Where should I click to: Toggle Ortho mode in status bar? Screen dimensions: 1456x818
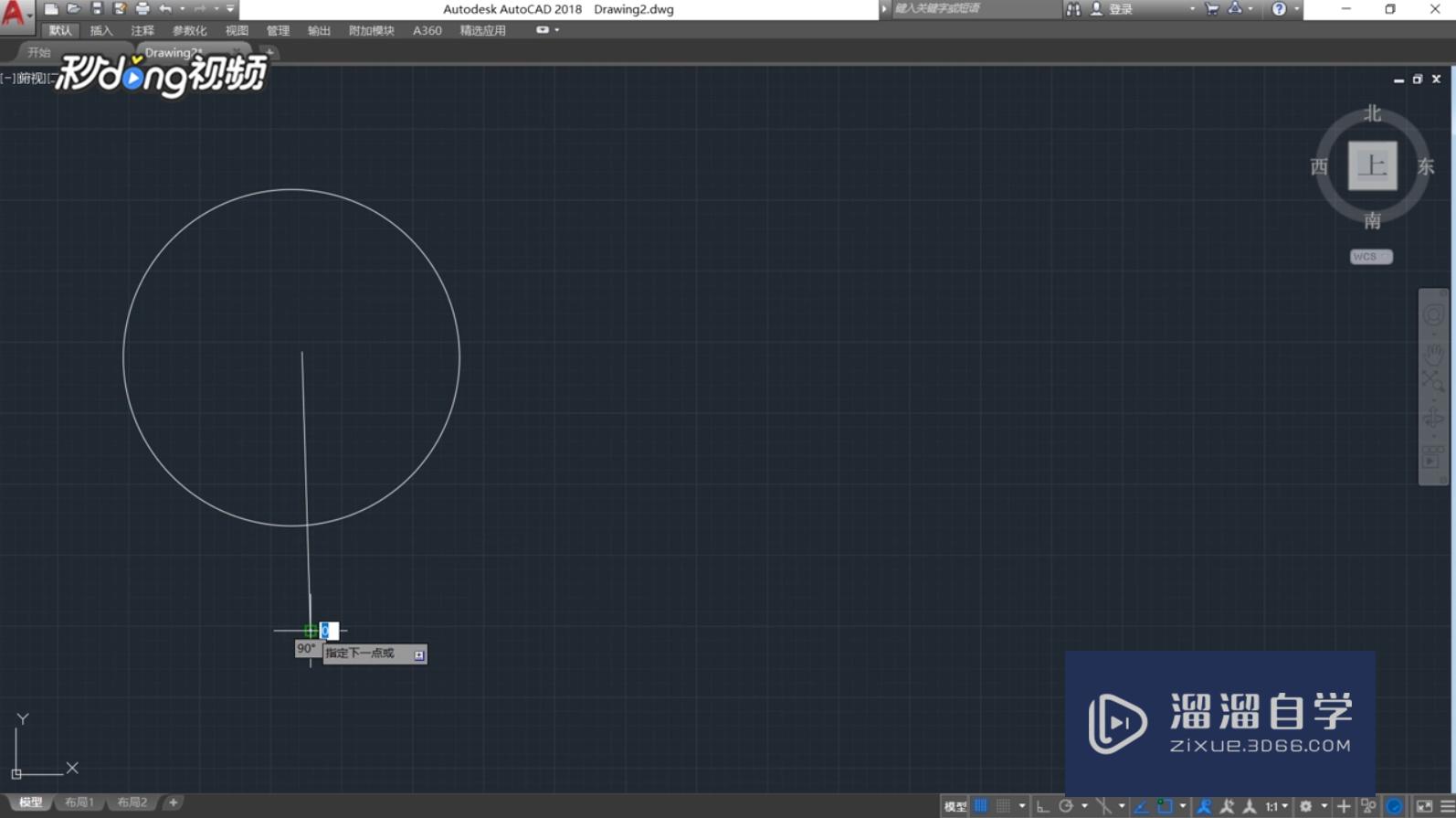[x=1042, y=806]
